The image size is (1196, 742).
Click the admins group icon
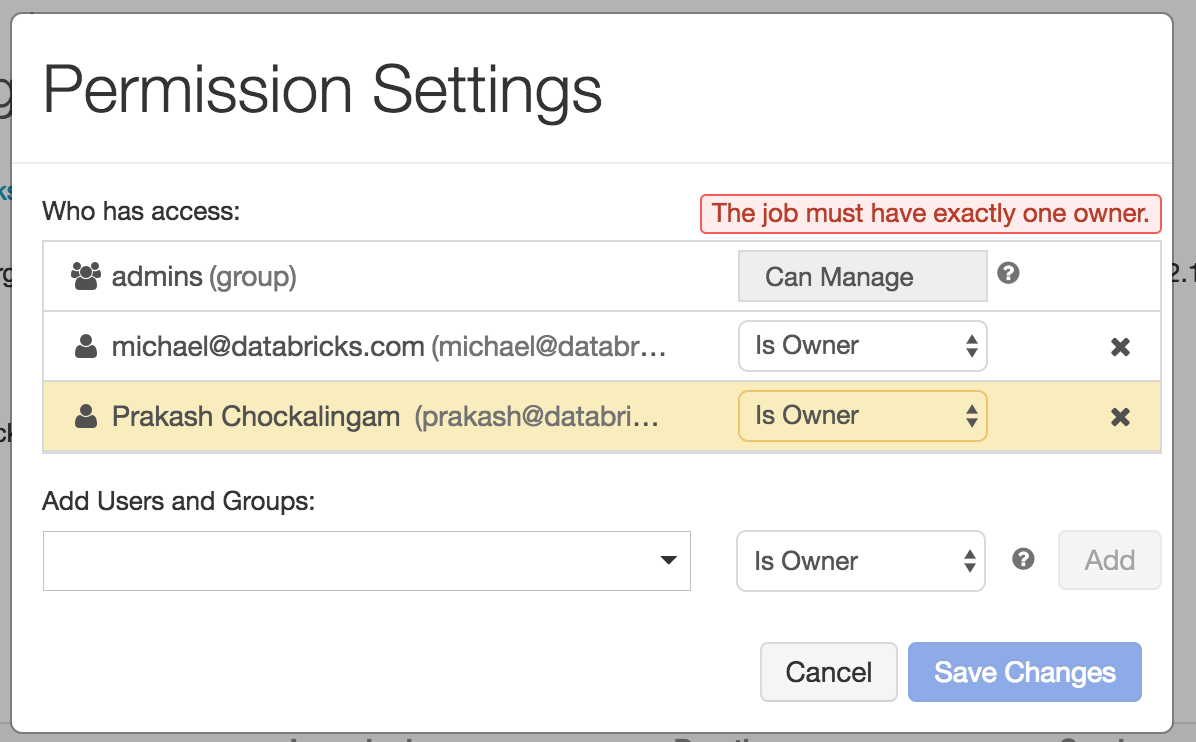(87, 276)
